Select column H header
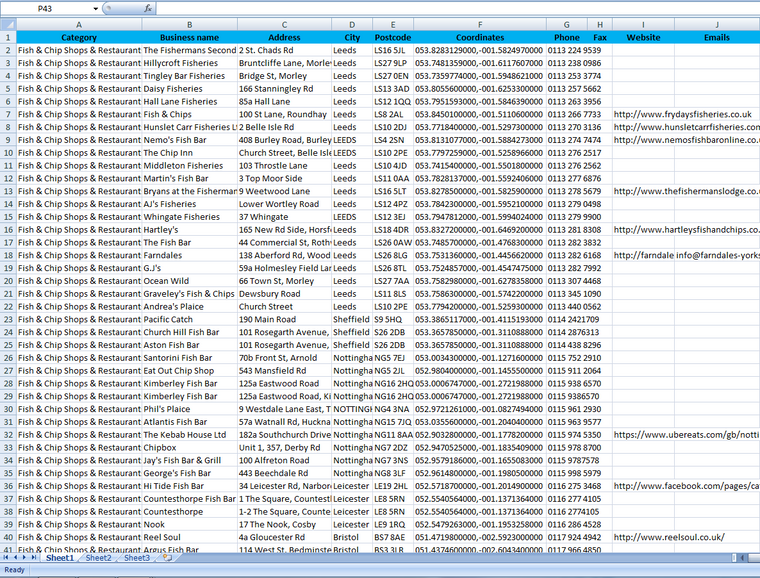 (x=600, y=25)
